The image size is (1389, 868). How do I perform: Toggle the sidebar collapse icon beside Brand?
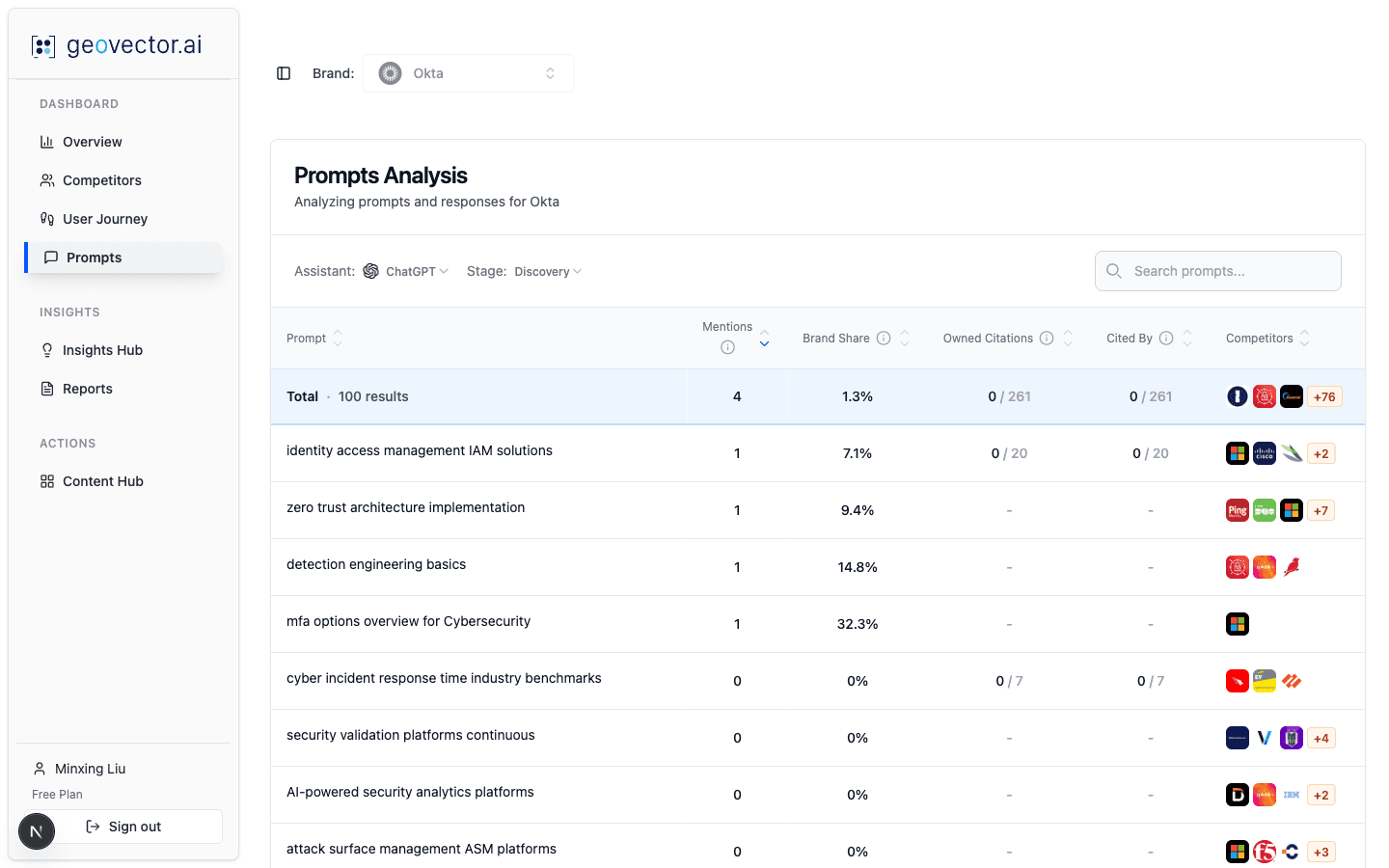coord(283,72)
